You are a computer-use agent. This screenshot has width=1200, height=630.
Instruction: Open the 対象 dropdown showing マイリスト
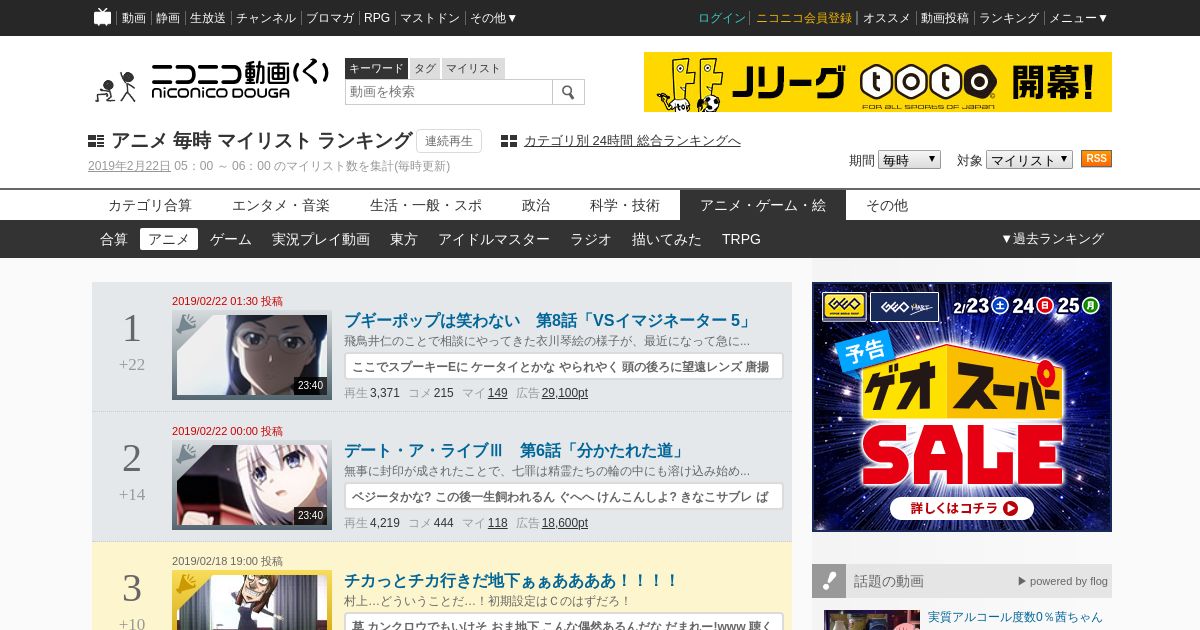point(1029,160)
